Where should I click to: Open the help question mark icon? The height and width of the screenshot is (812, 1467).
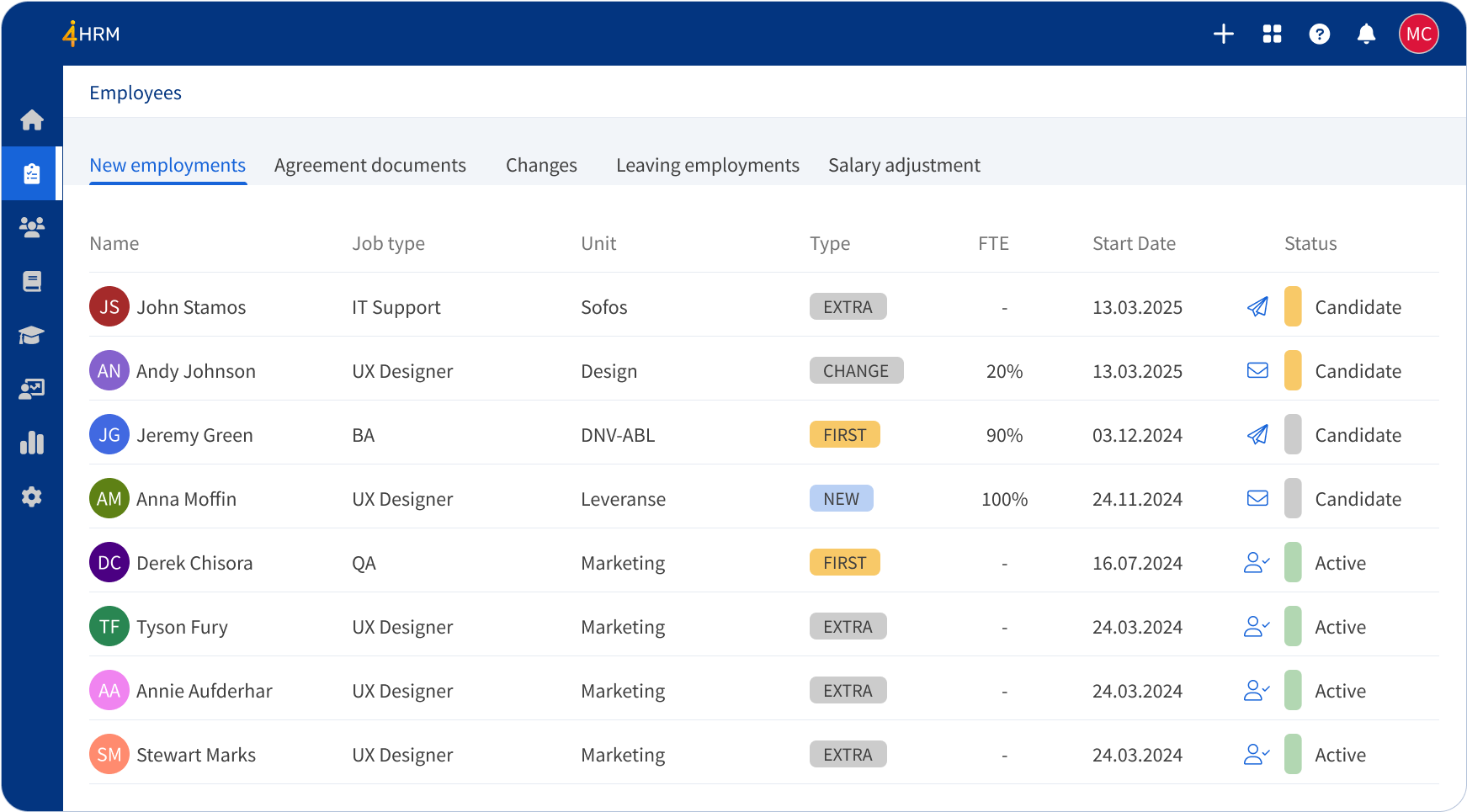pyautogui.click(x=1320, y=34)
